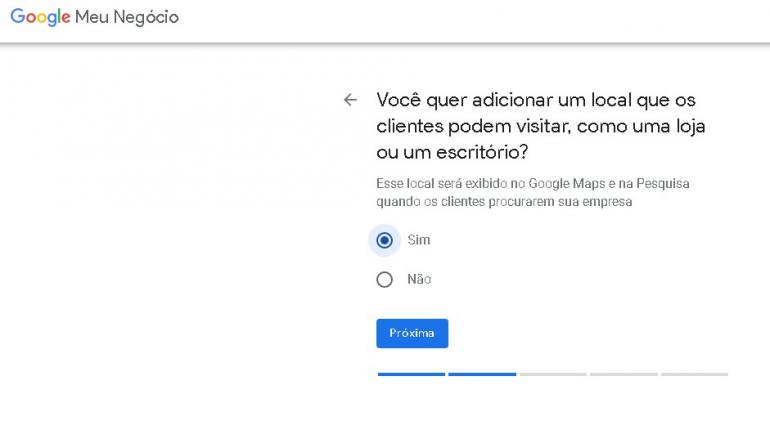Click the Não option label
This screenshot has width=770, height=421.
point(419,280)
